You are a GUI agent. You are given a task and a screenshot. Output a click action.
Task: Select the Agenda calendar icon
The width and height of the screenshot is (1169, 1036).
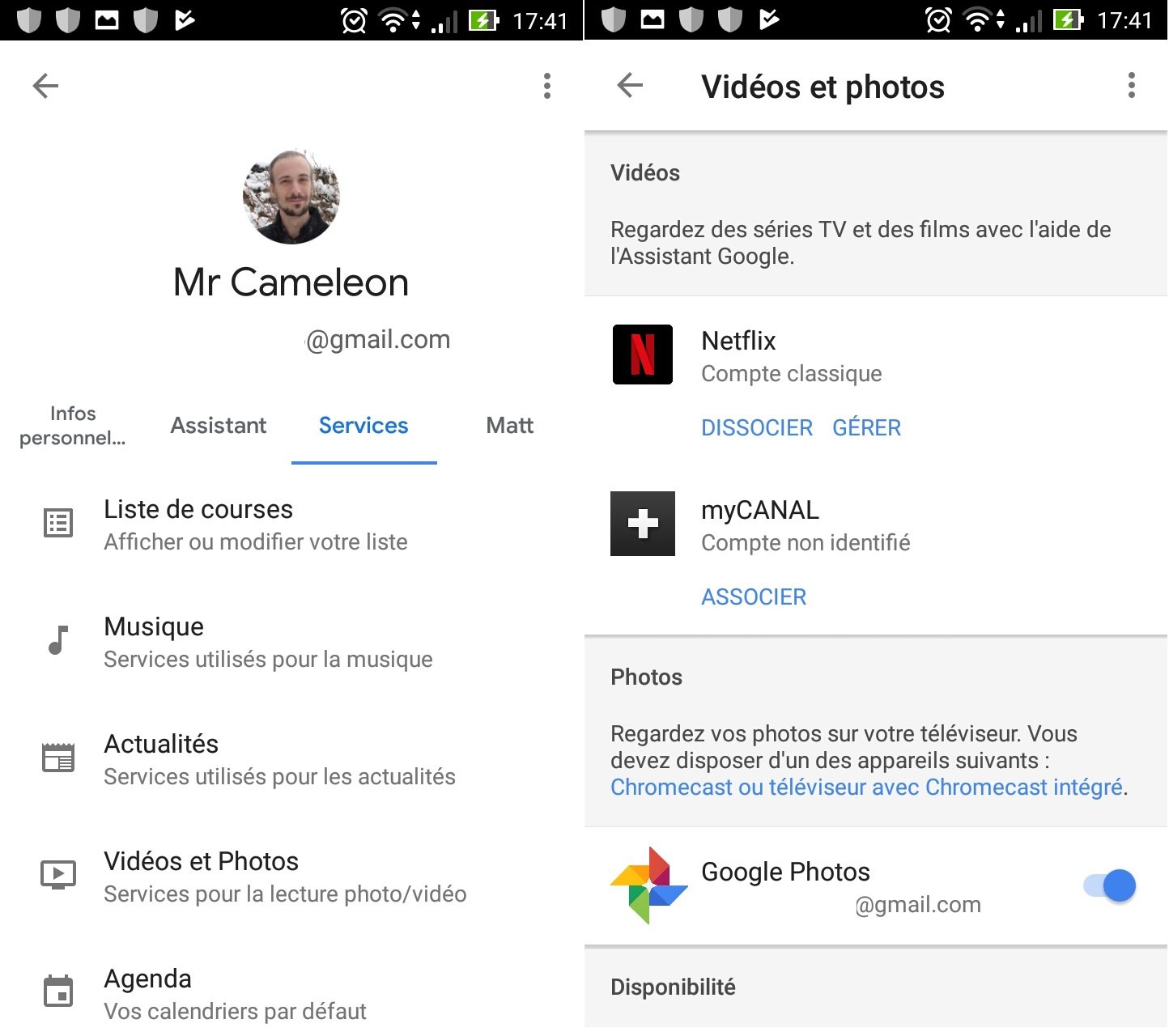coord(57,991)
